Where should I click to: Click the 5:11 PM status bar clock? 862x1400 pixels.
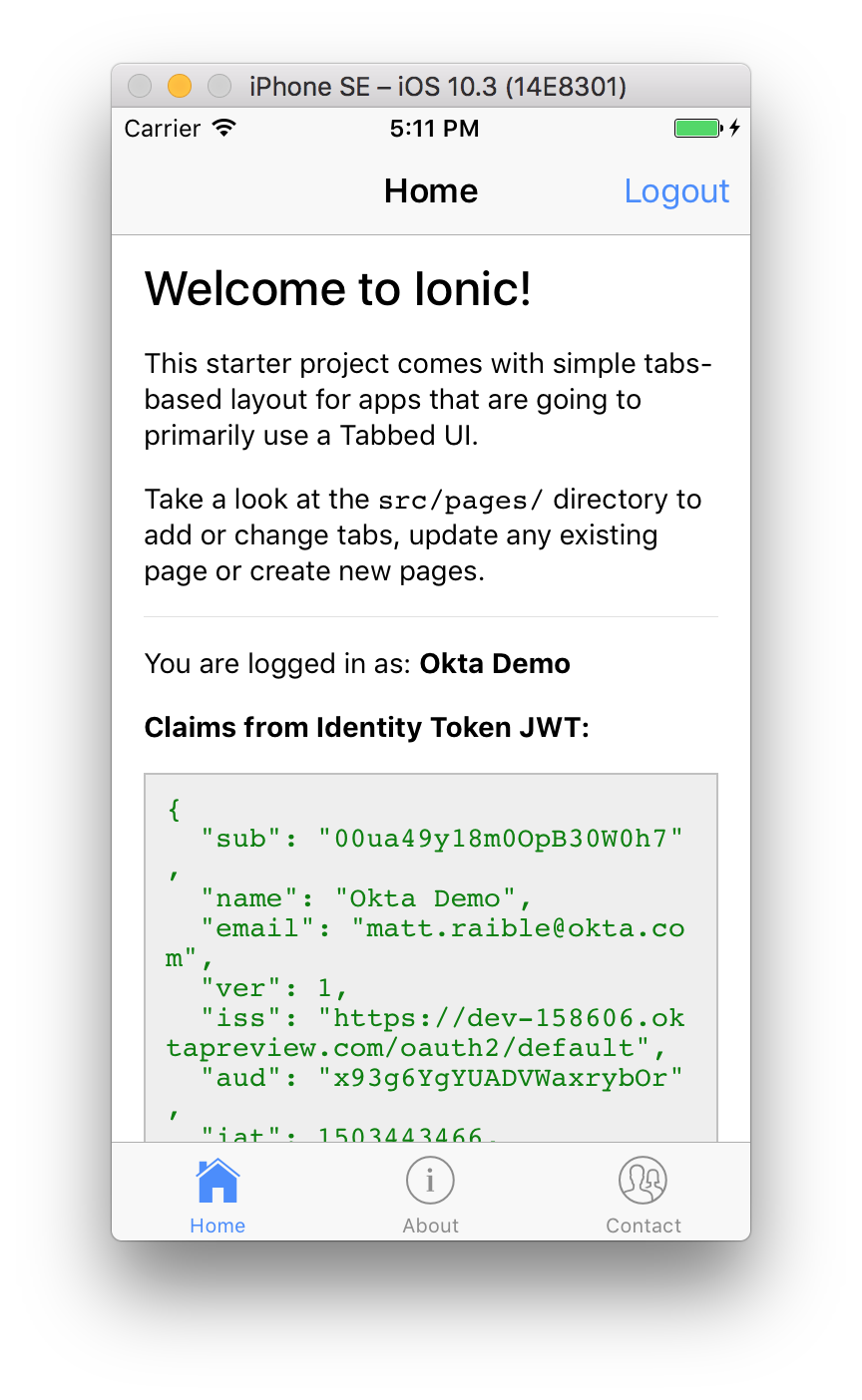(434, 129)
